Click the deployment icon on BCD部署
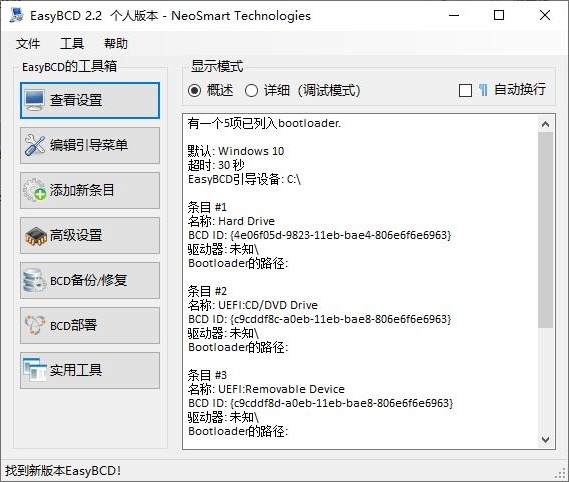569x482 pixels. point(35,325)
